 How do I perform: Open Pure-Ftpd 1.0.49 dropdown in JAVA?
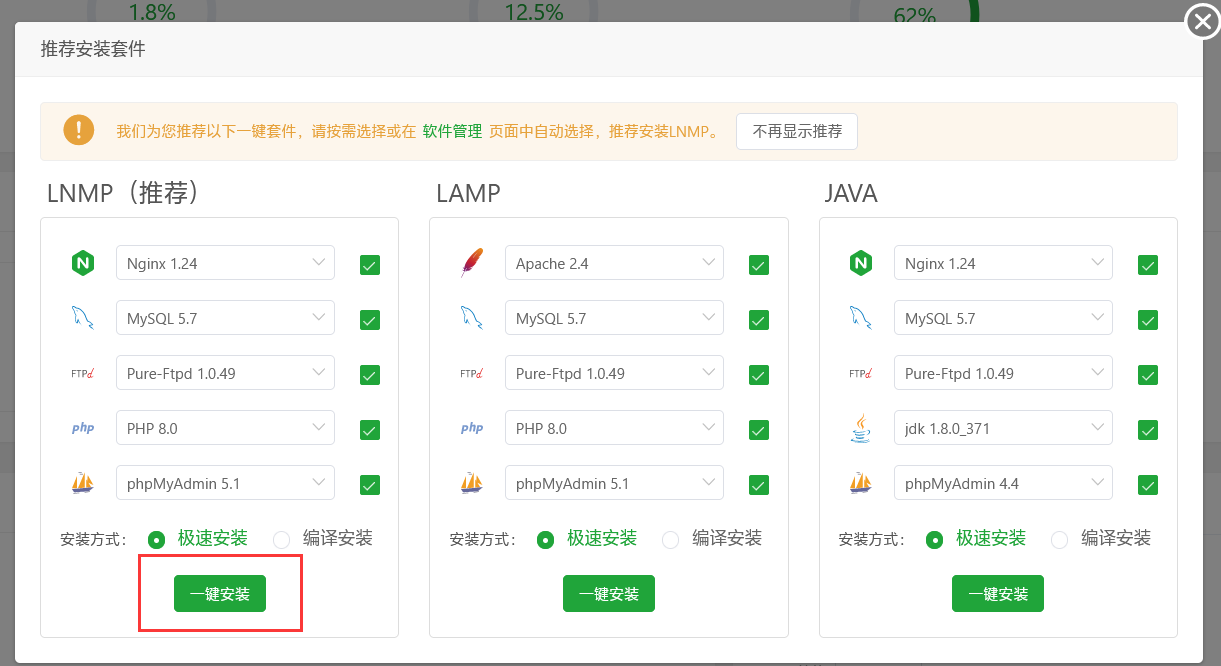(1003, 374)
